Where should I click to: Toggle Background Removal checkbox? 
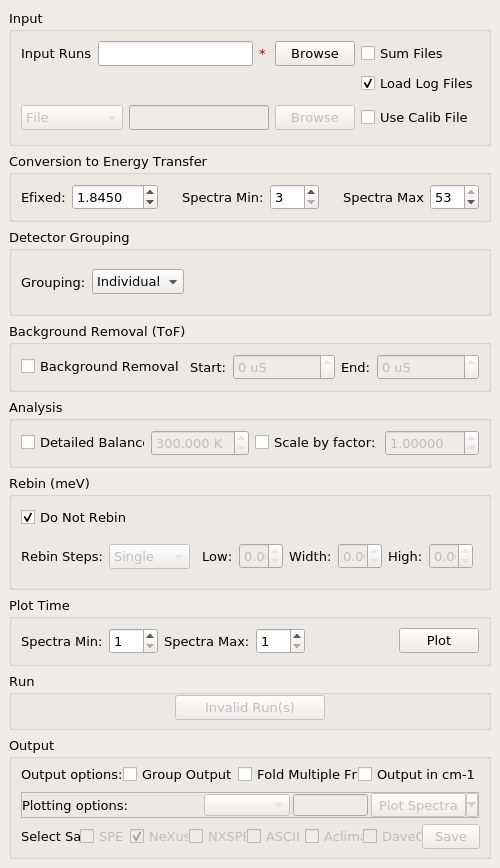(28, 366)
